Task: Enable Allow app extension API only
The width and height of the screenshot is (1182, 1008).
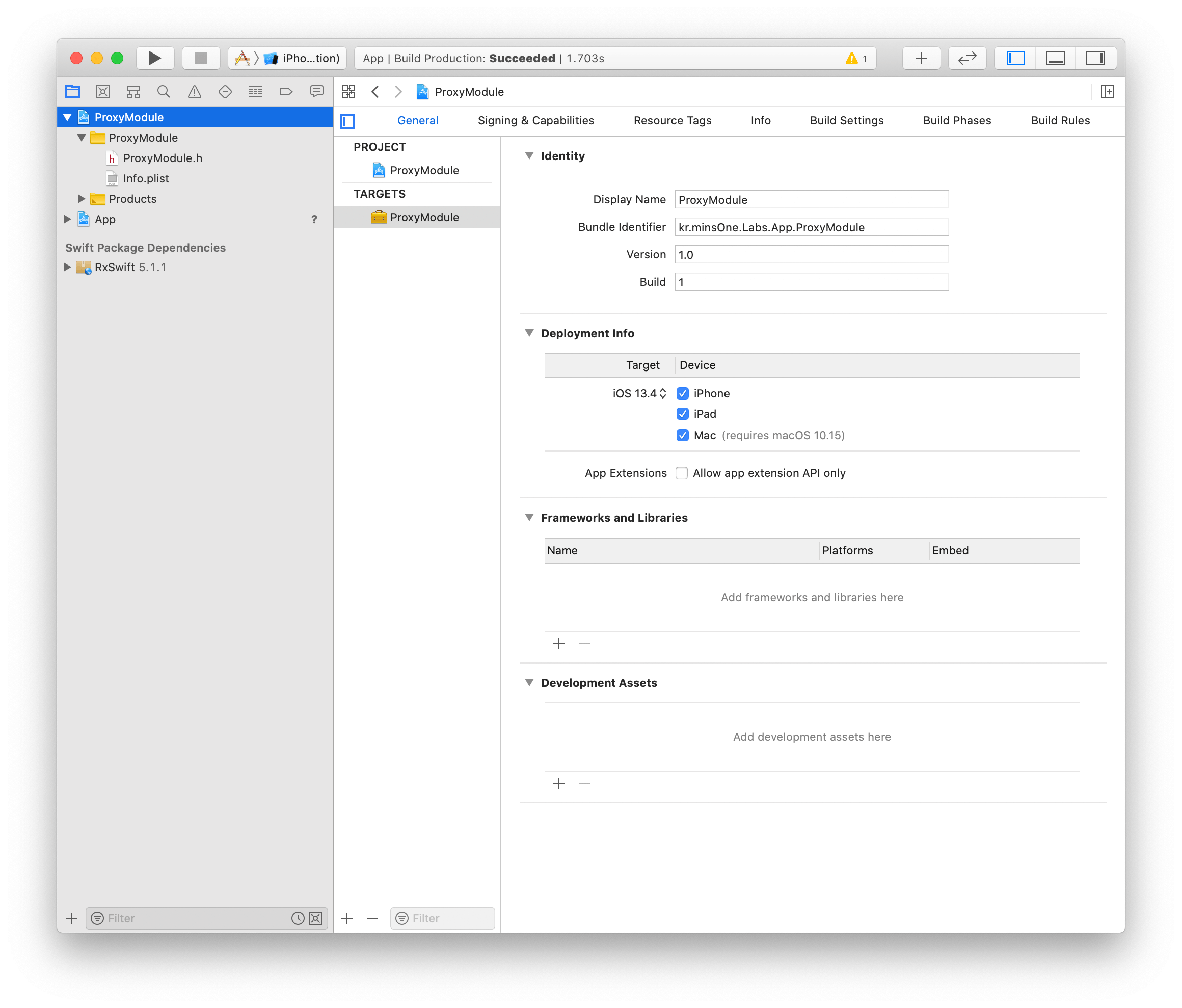Action: 681,473
